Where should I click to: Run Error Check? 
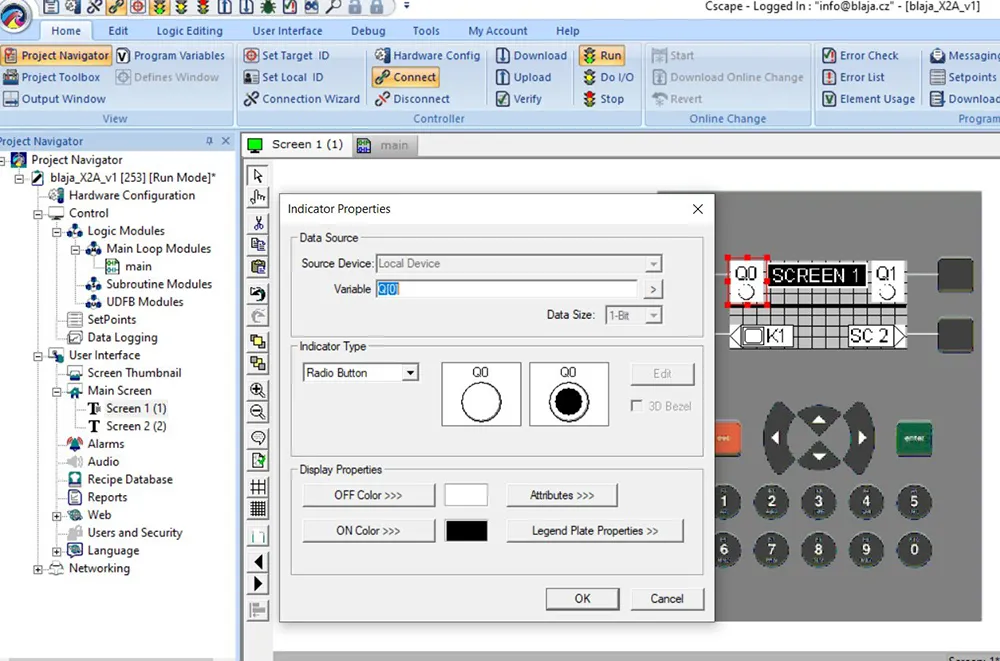click(x=860, y=56)
